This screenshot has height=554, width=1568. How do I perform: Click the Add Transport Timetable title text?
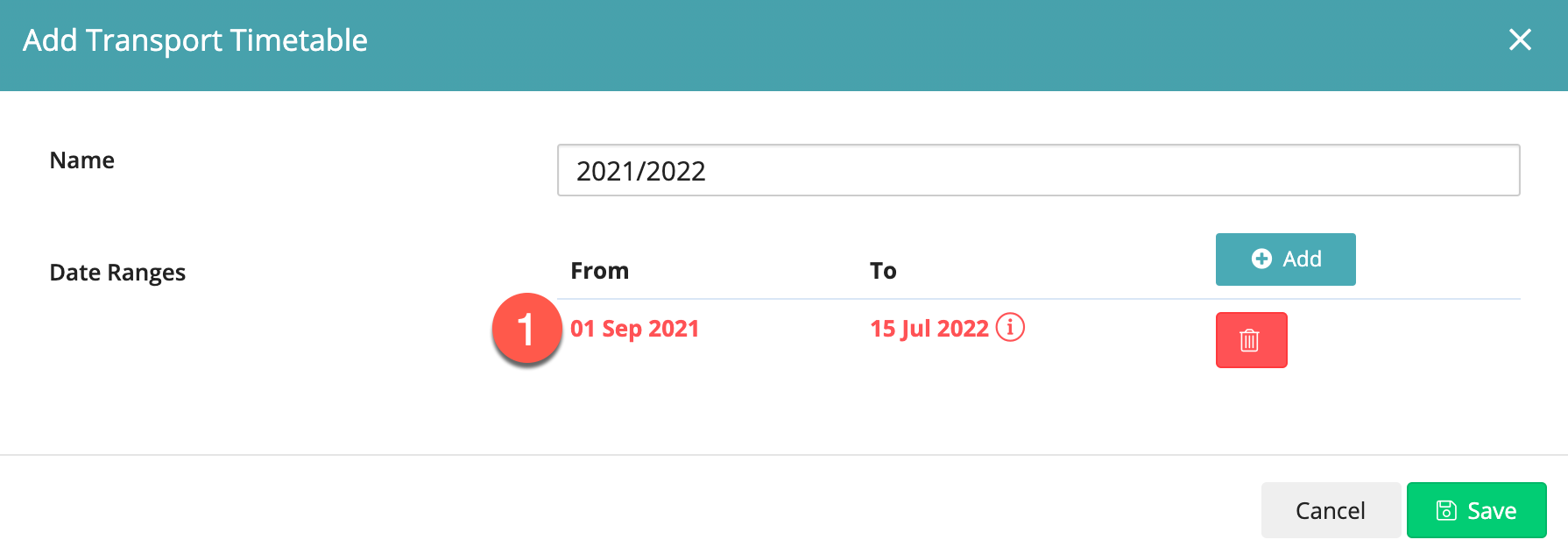tap(194, 40)
